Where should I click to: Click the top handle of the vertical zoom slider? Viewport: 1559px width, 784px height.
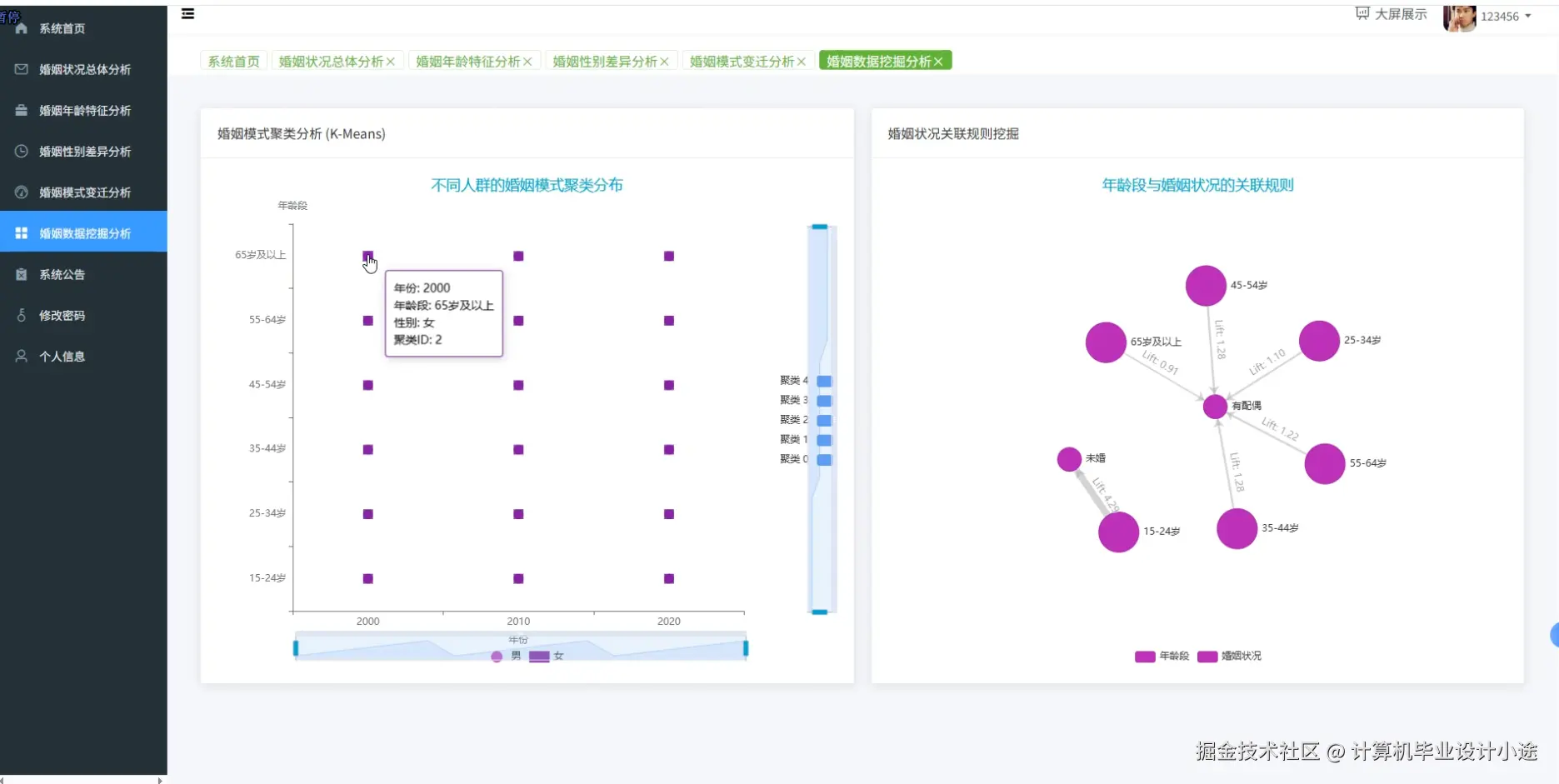coord(820,227)
